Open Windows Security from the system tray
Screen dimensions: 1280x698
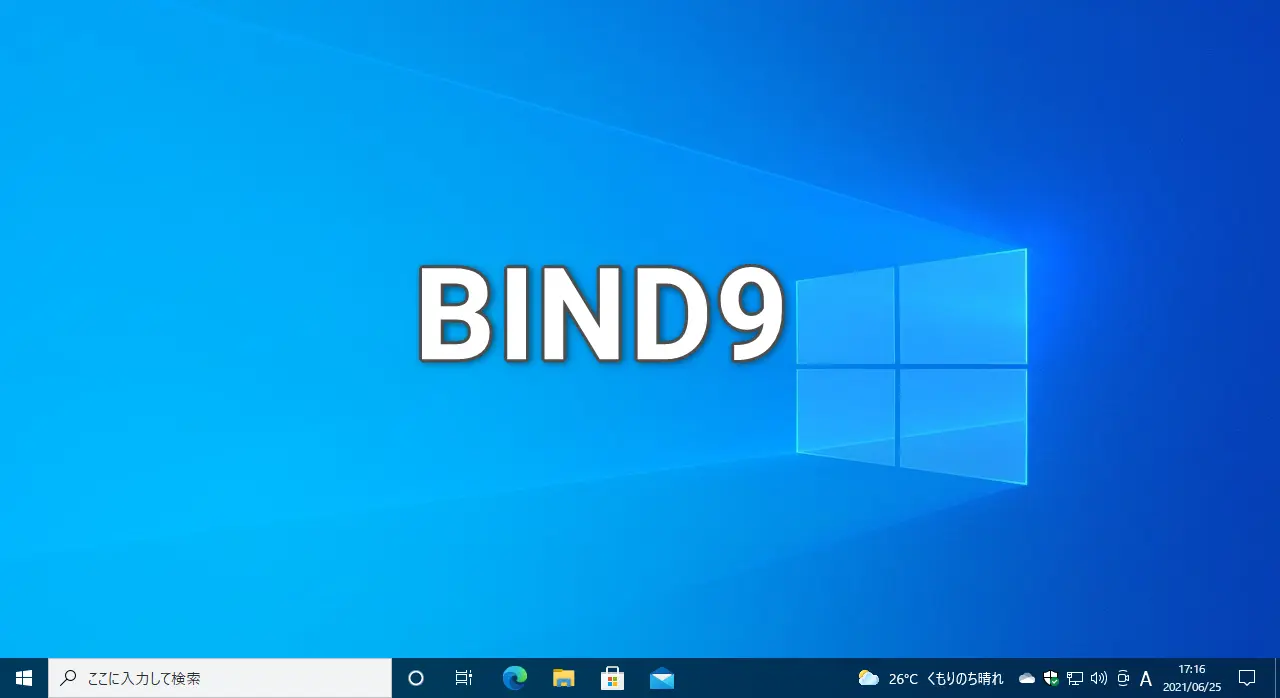(1050, 678)
